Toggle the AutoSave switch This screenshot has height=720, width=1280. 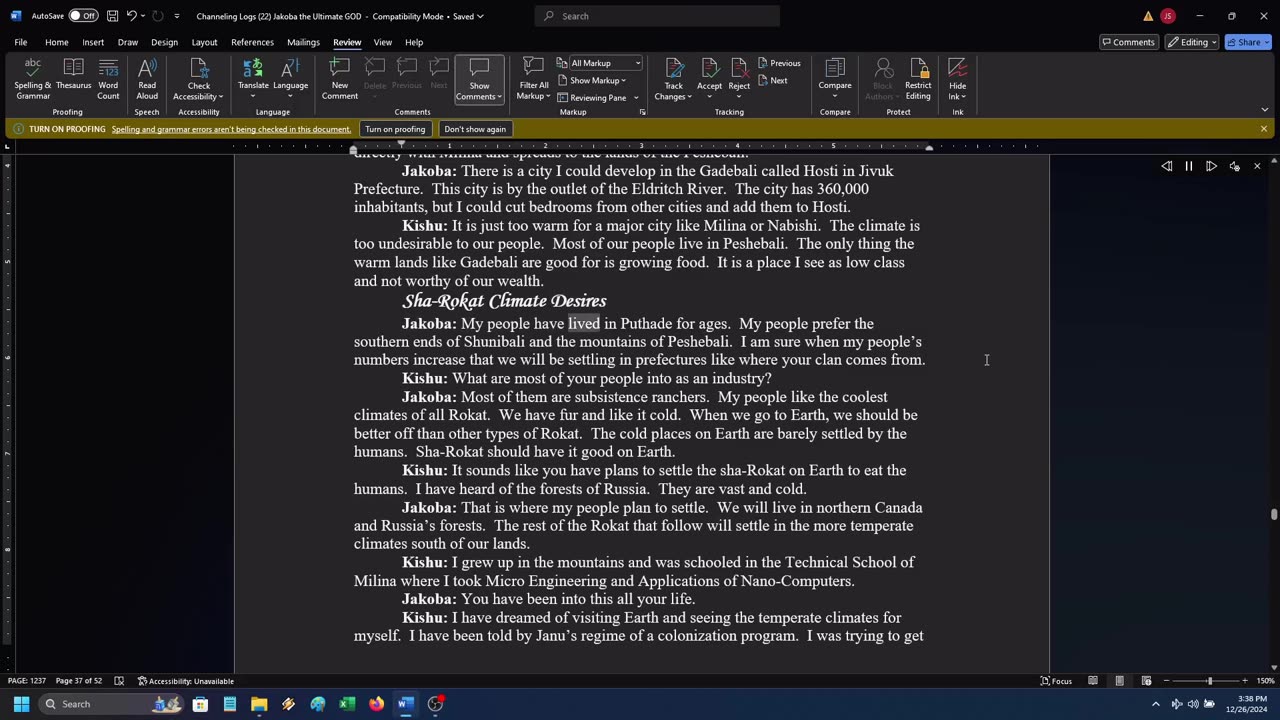82,16
